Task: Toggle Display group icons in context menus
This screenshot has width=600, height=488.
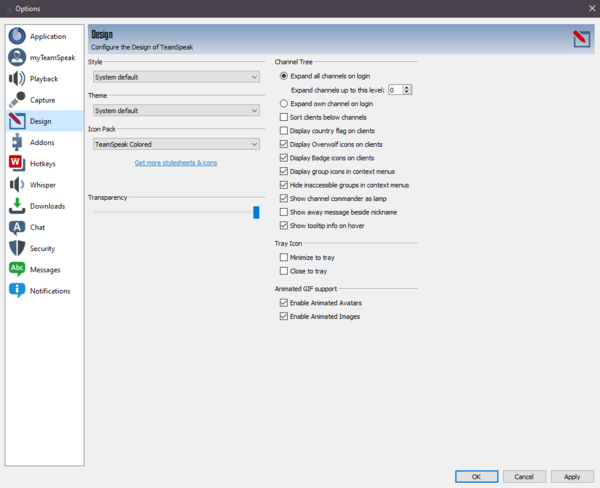Action: [284, 171]
